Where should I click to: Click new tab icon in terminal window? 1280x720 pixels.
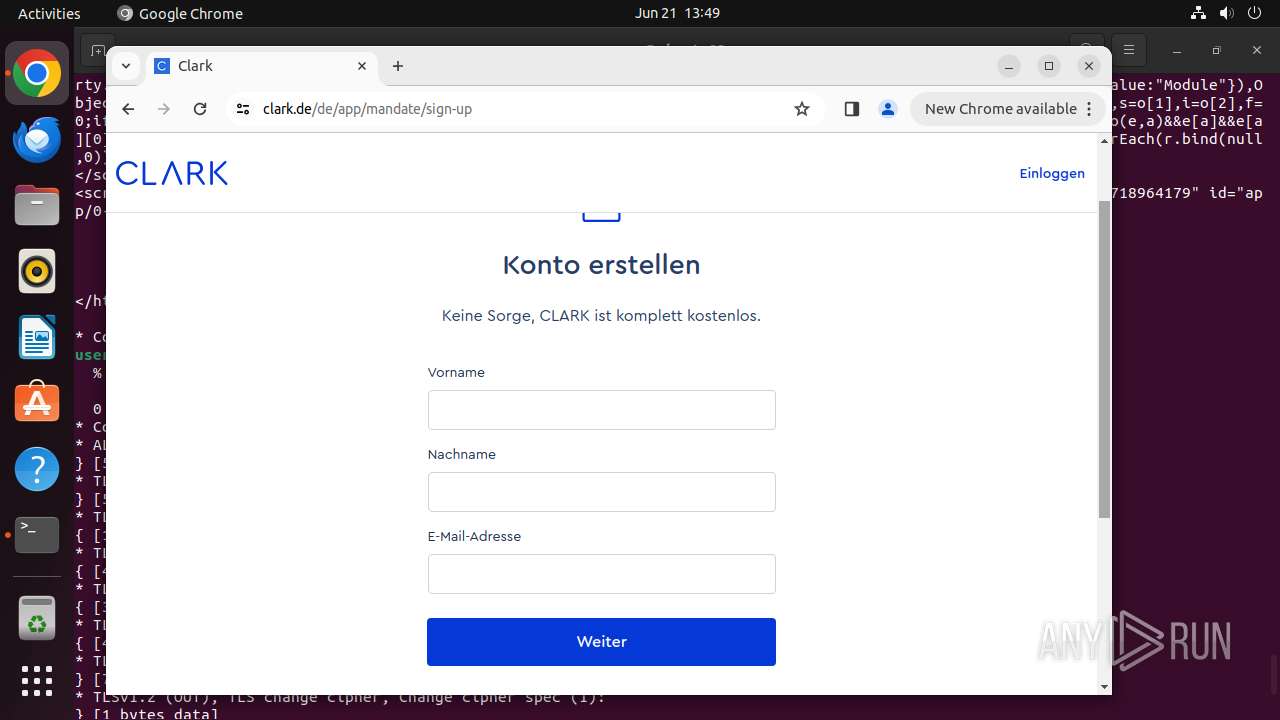[97, 49]
